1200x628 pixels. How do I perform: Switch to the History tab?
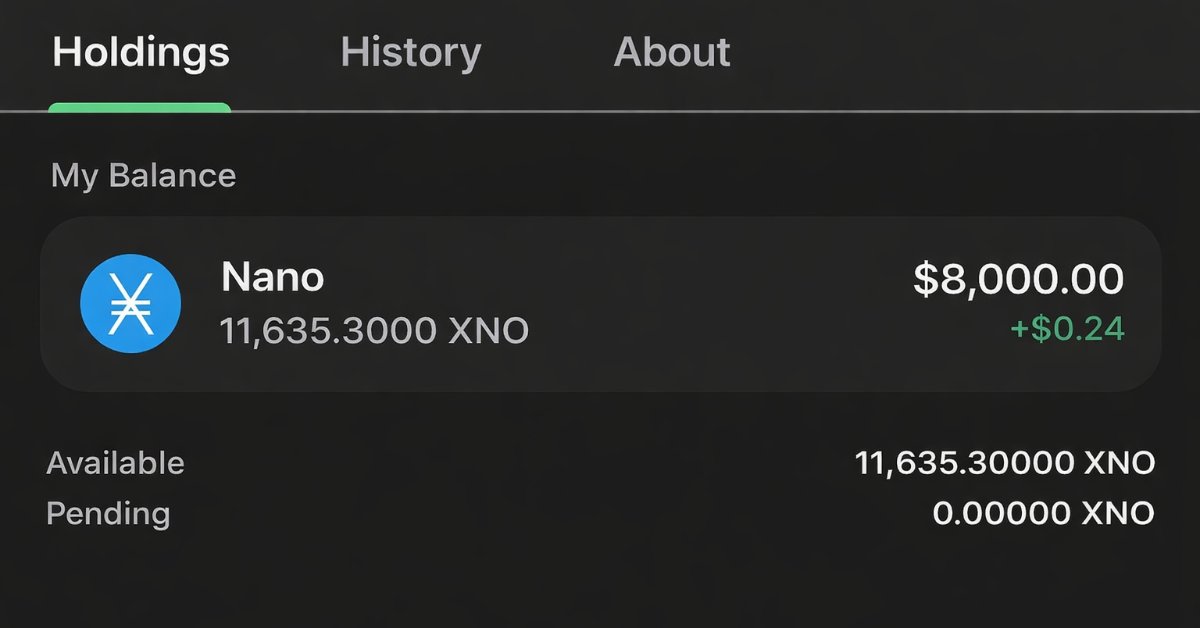click(x=410, y=52)
